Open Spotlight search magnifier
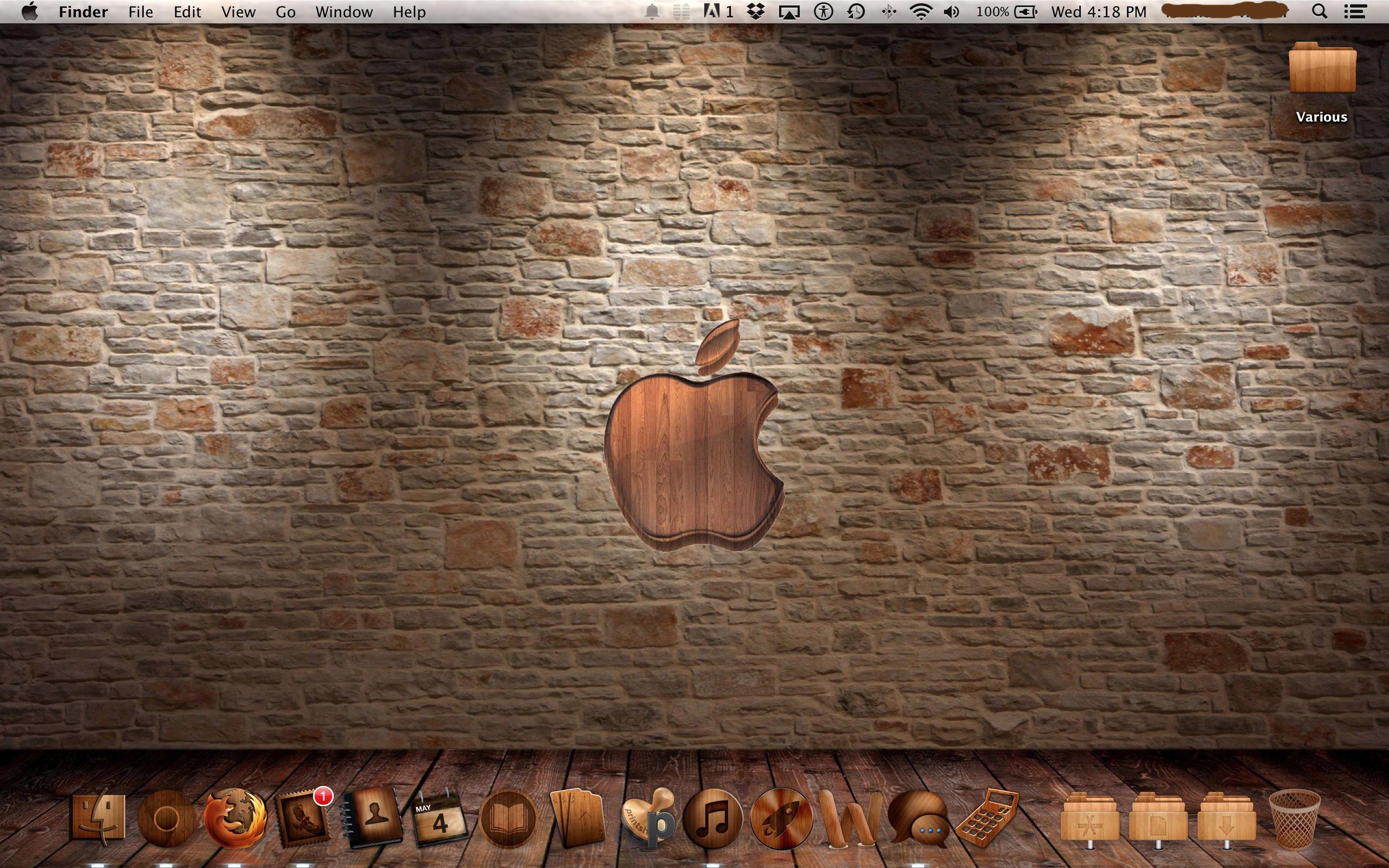The image size is (1389, 868). coord(1320,11)
